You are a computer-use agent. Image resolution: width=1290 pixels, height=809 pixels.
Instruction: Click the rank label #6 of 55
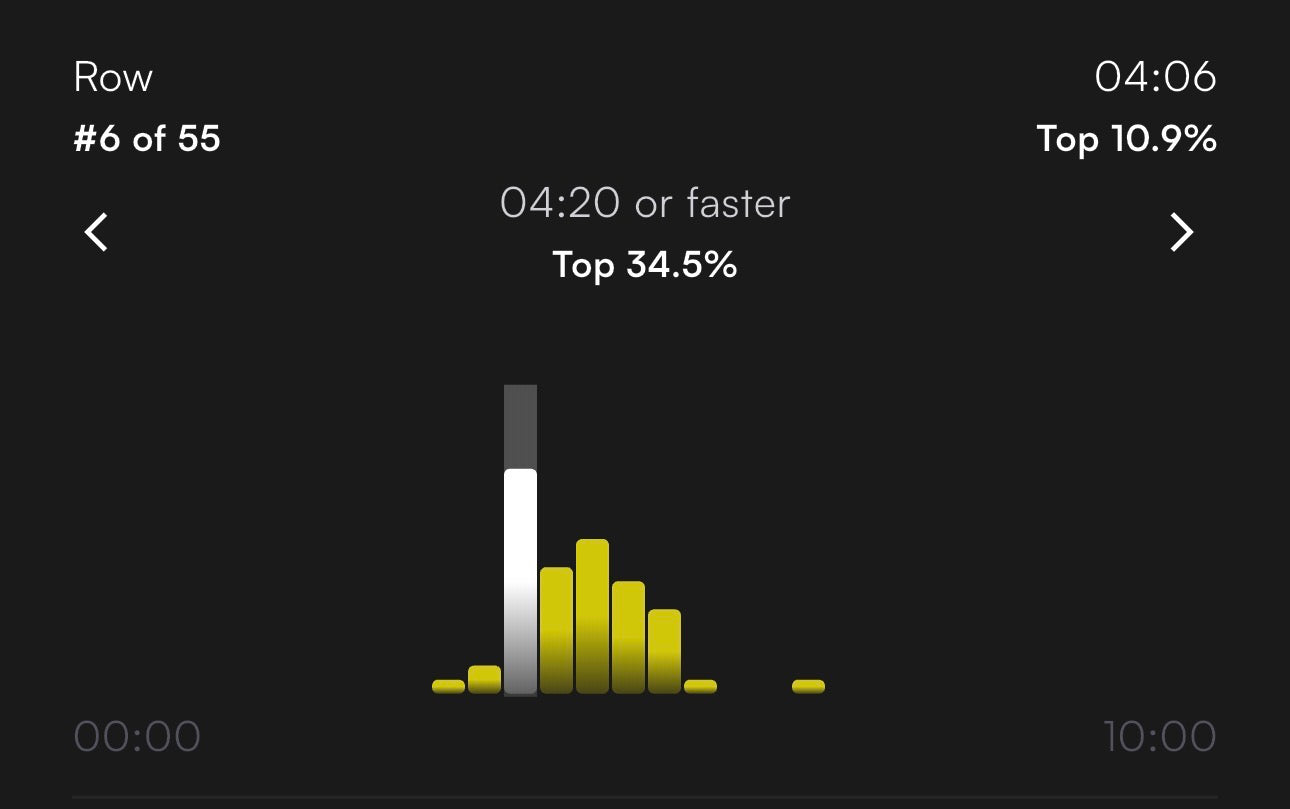tap(147, 139)
